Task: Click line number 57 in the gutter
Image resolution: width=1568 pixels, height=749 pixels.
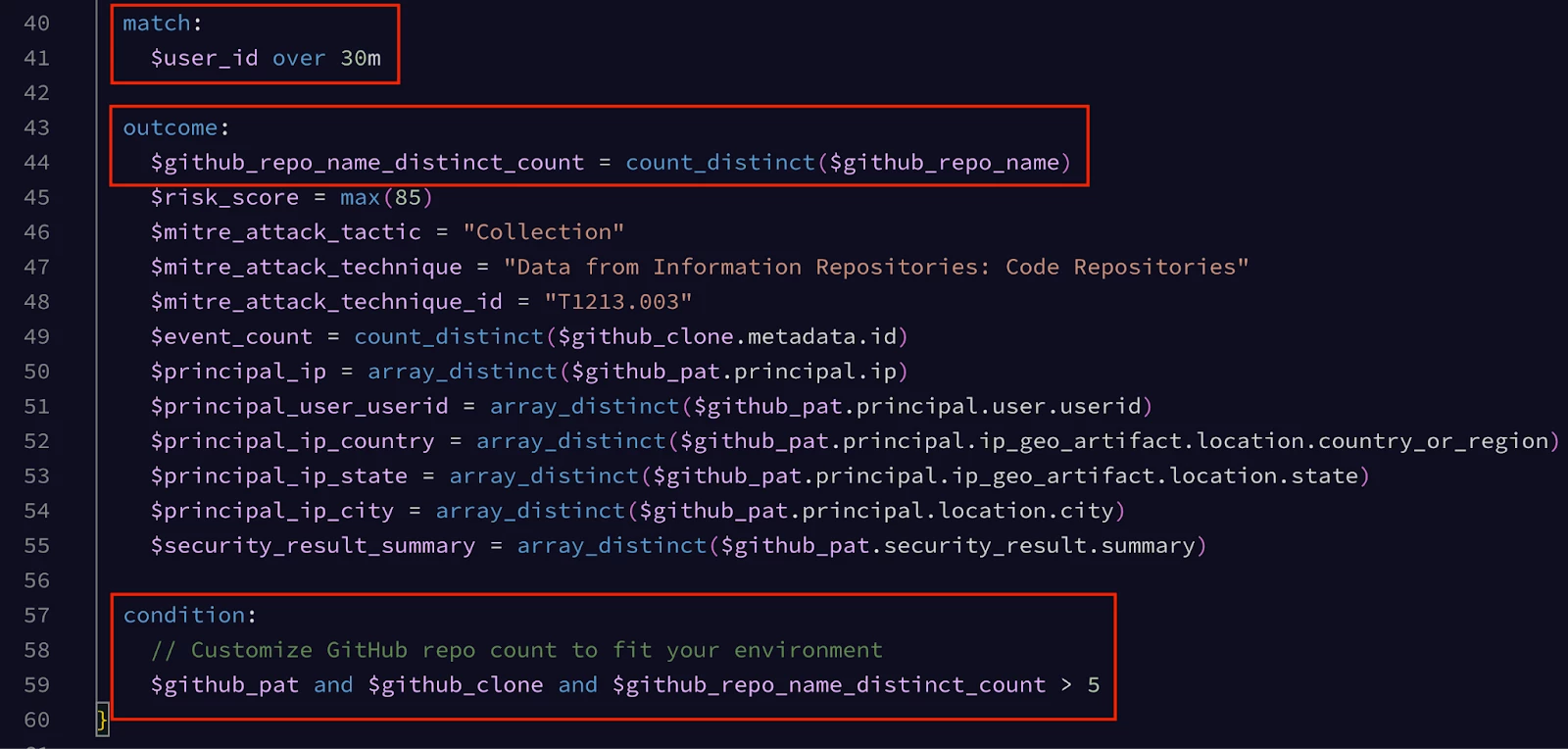Action: [x=36, y=616]
